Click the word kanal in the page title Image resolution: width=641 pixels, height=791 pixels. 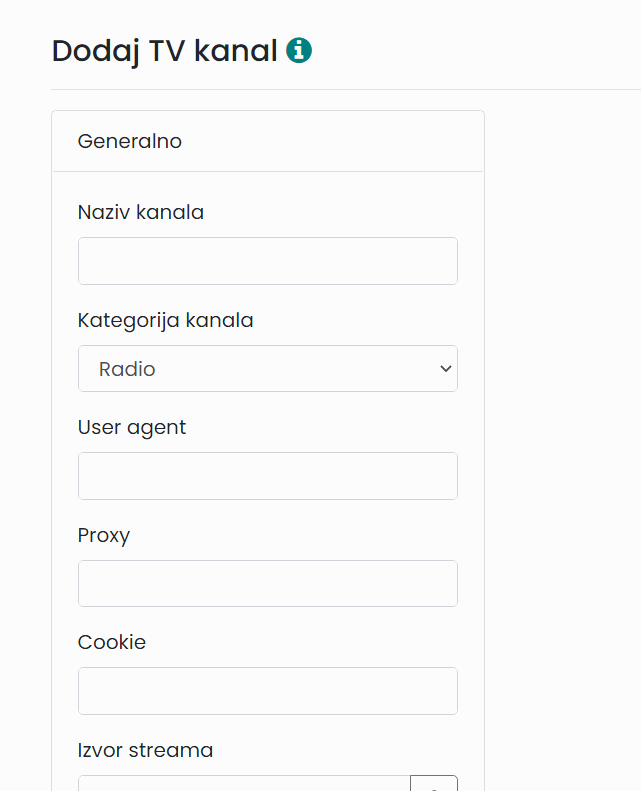click(x=236, y=50)
